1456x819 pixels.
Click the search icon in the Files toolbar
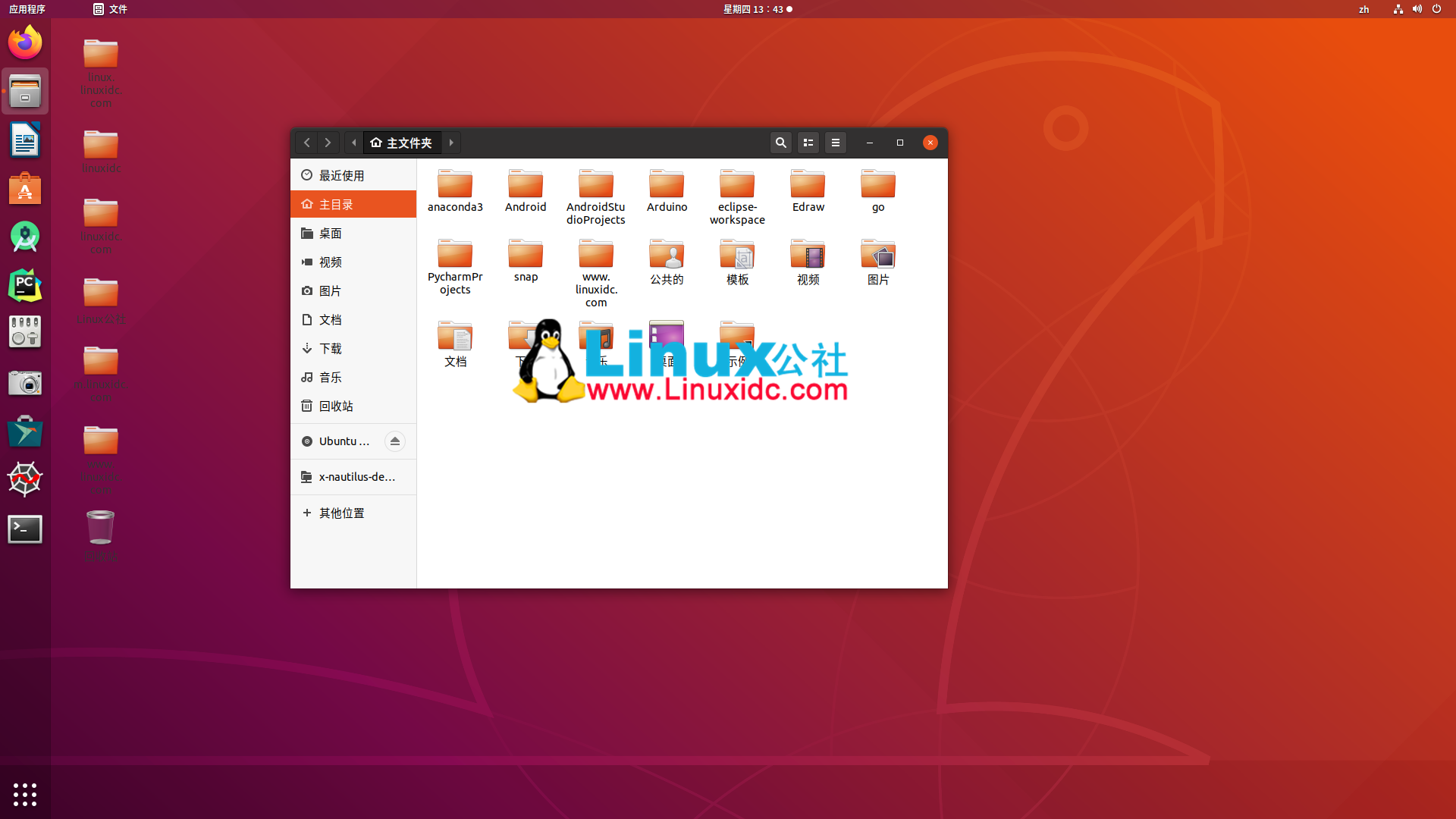pos(780,143)
